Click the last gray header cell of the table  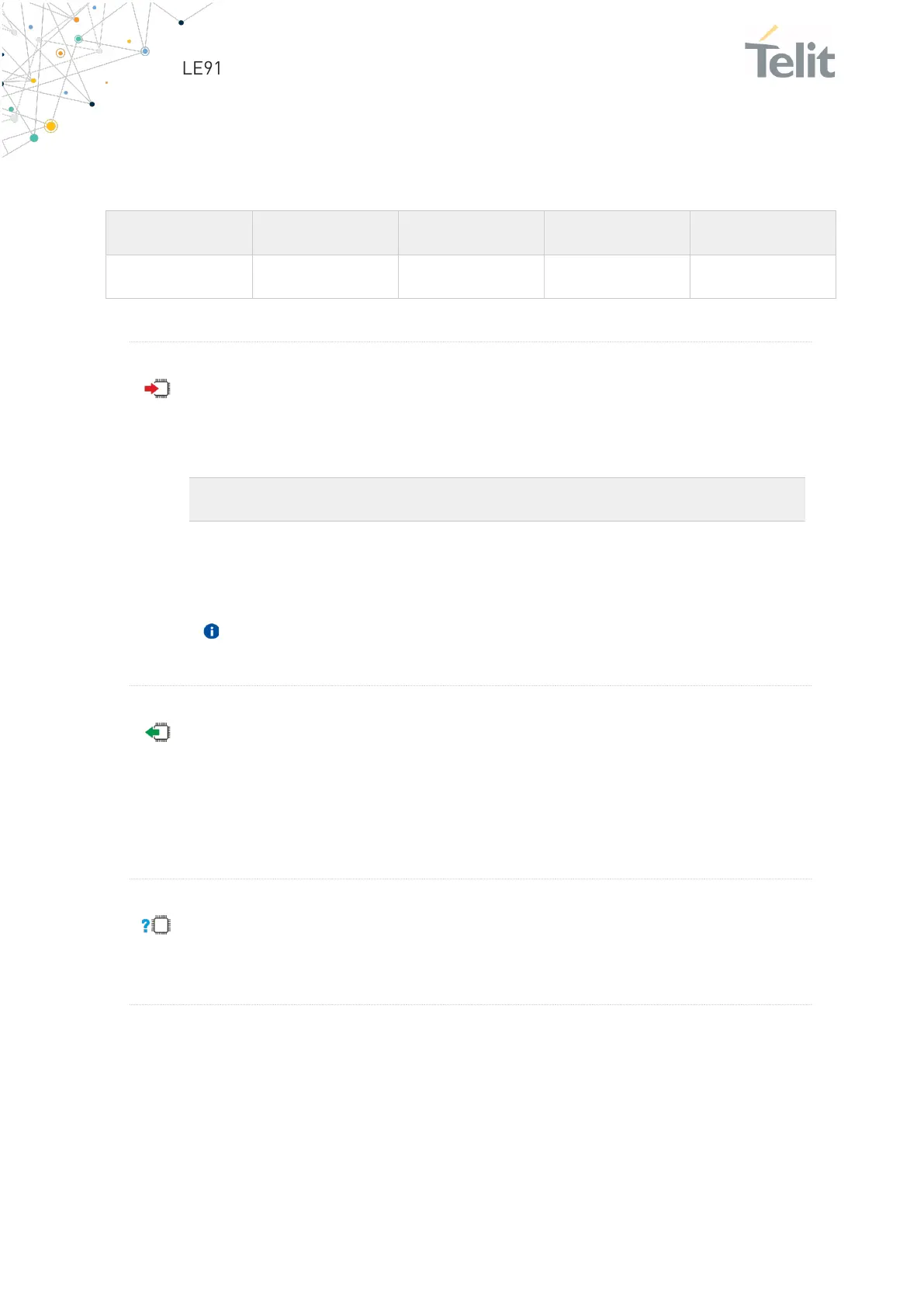pyautogui.click(x=763, y=233)
